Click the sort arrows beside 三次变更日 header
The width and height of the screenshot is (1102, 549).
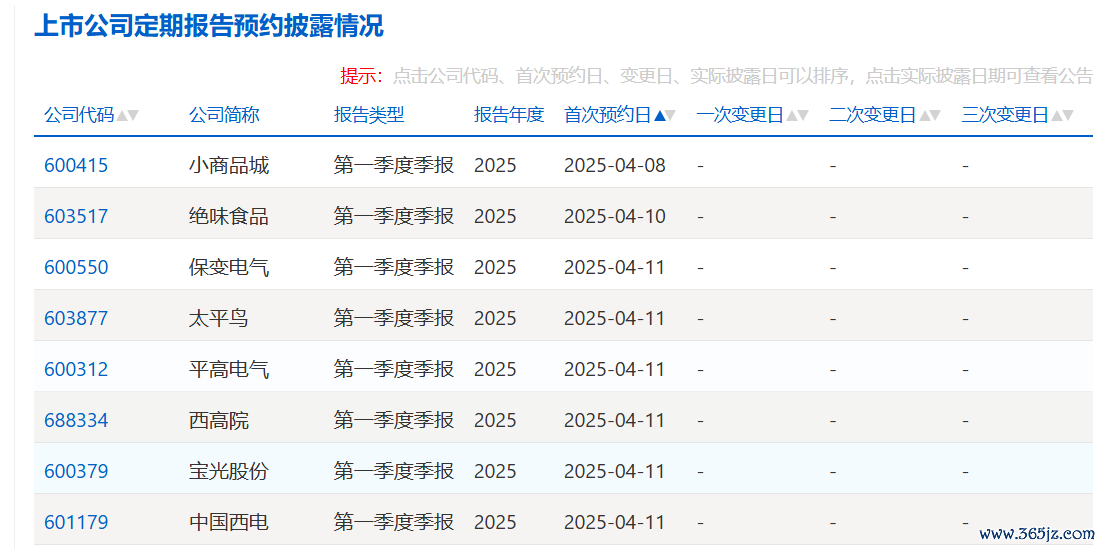click(x=1062, y=116)
